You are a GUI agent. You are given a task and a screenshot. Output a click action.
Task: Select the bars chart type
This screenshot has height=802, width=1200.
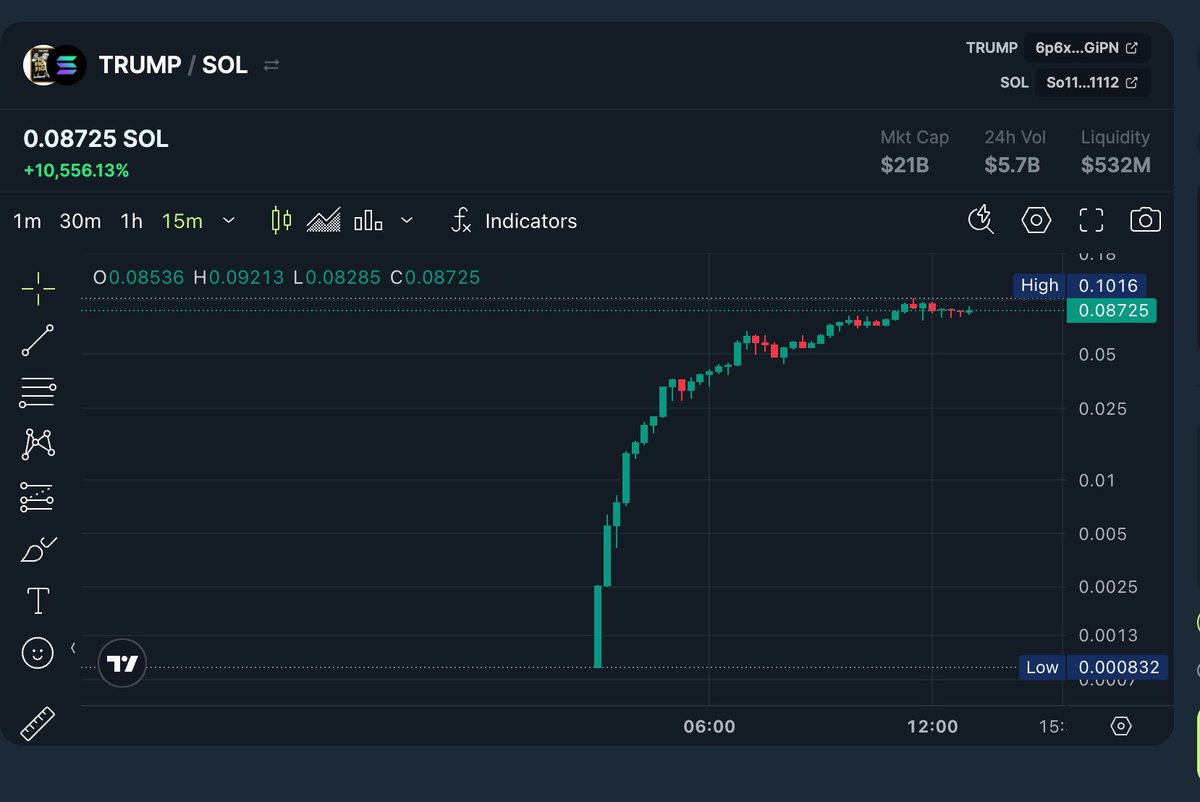click(x=368, y=220)
